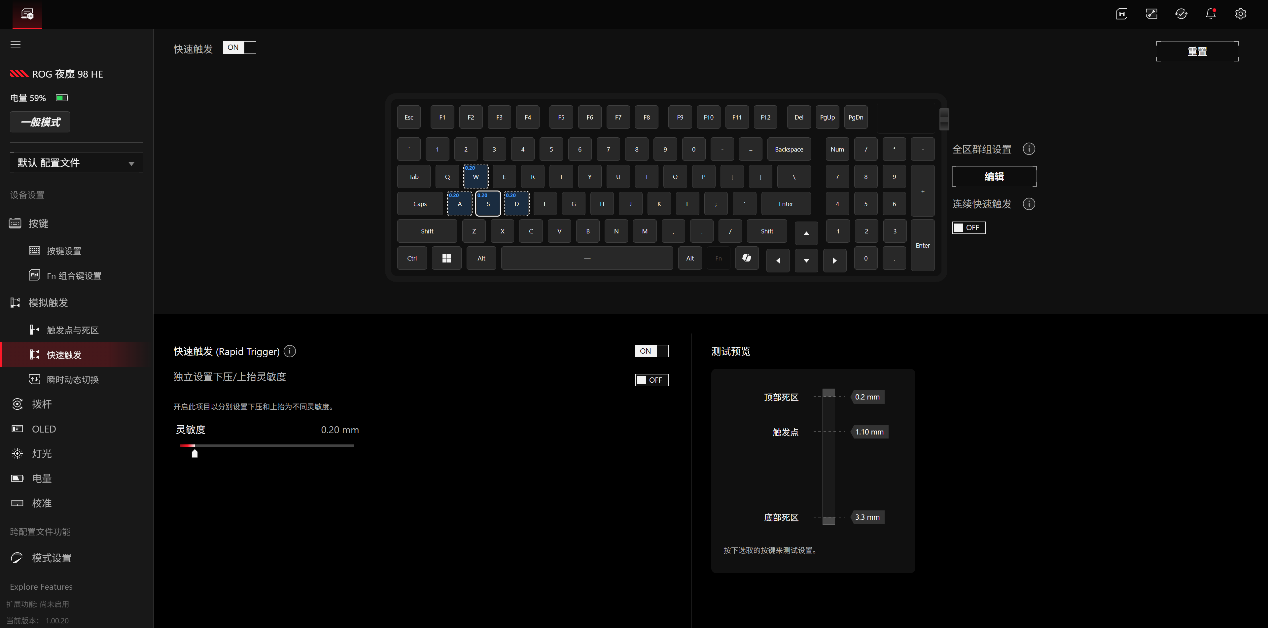Image resolution: width=1268 pixels, height=628 pixels.
Task: Select the Copilot key on keyboard
Action: 746,258
